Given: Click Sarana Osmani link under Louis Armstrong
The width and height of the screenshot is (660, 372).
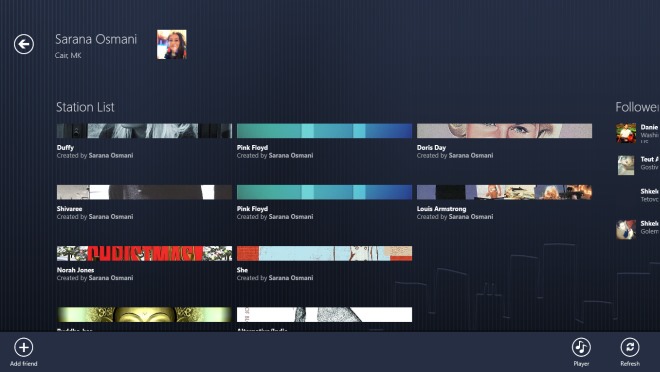Looking at the screenshot, I should pos(471,217).
